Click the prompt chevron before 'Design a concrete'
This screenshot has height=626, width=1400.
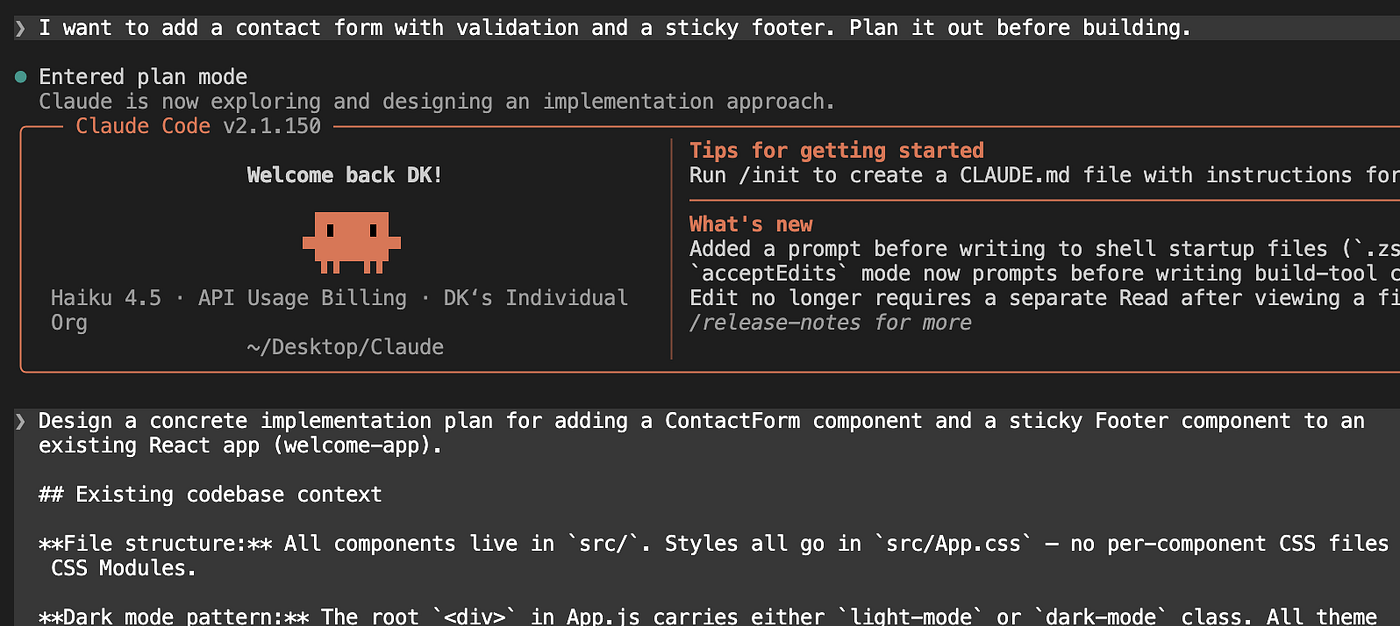20,421
